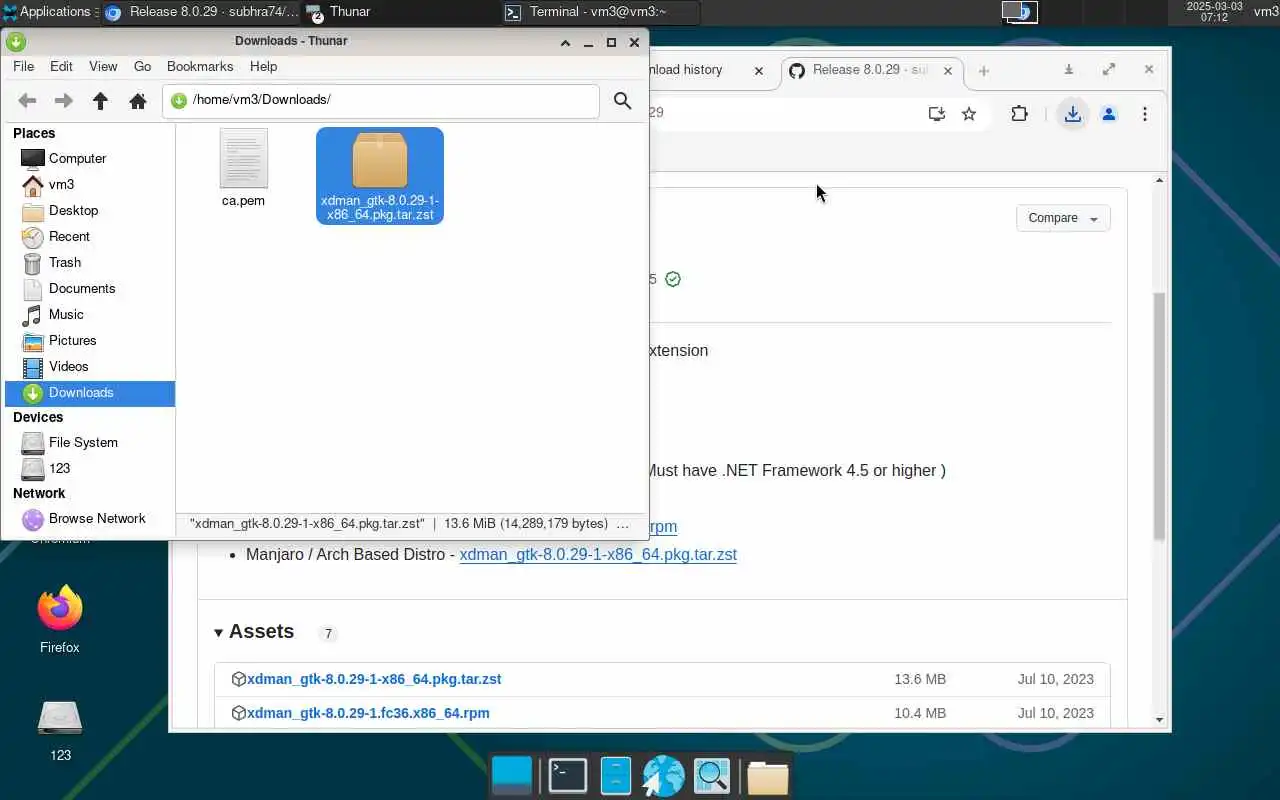The width and height of the screenshot is (1280, 800).
Task: Go up to parent folder in Thunar
Action: (100, 101)
